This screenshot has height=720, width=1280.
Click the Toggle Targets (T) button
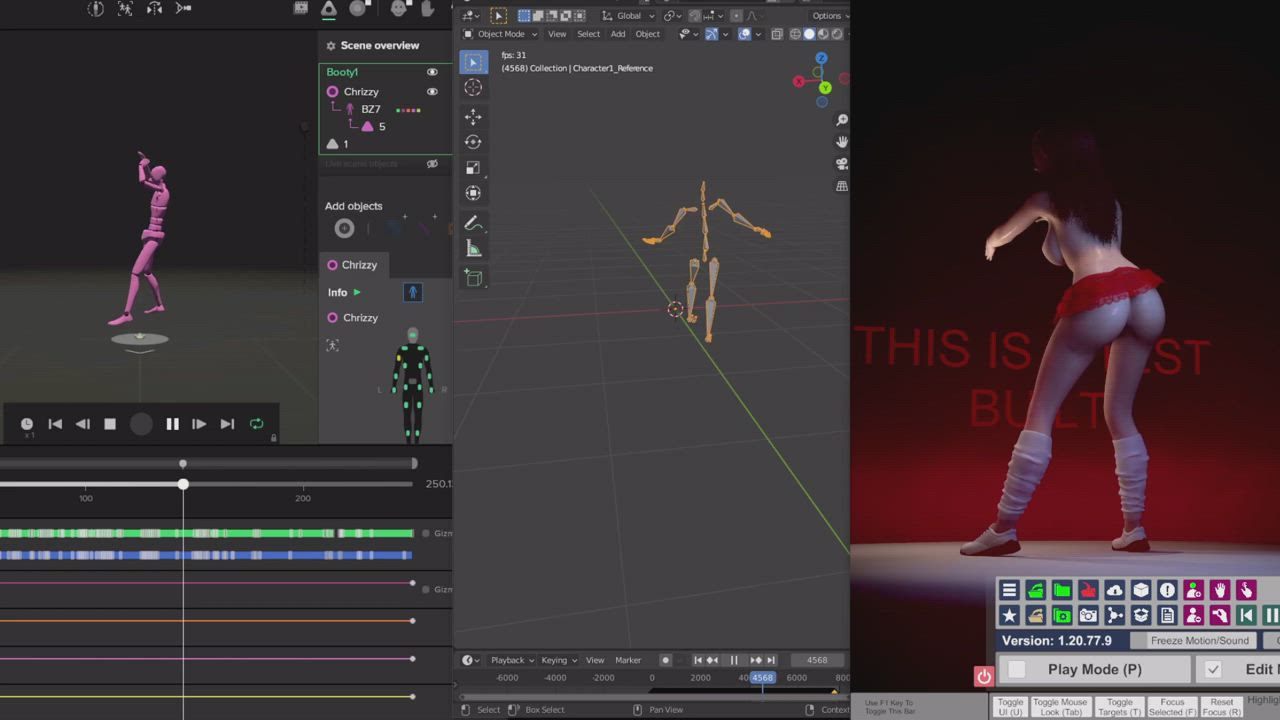tap(1120, 706)
